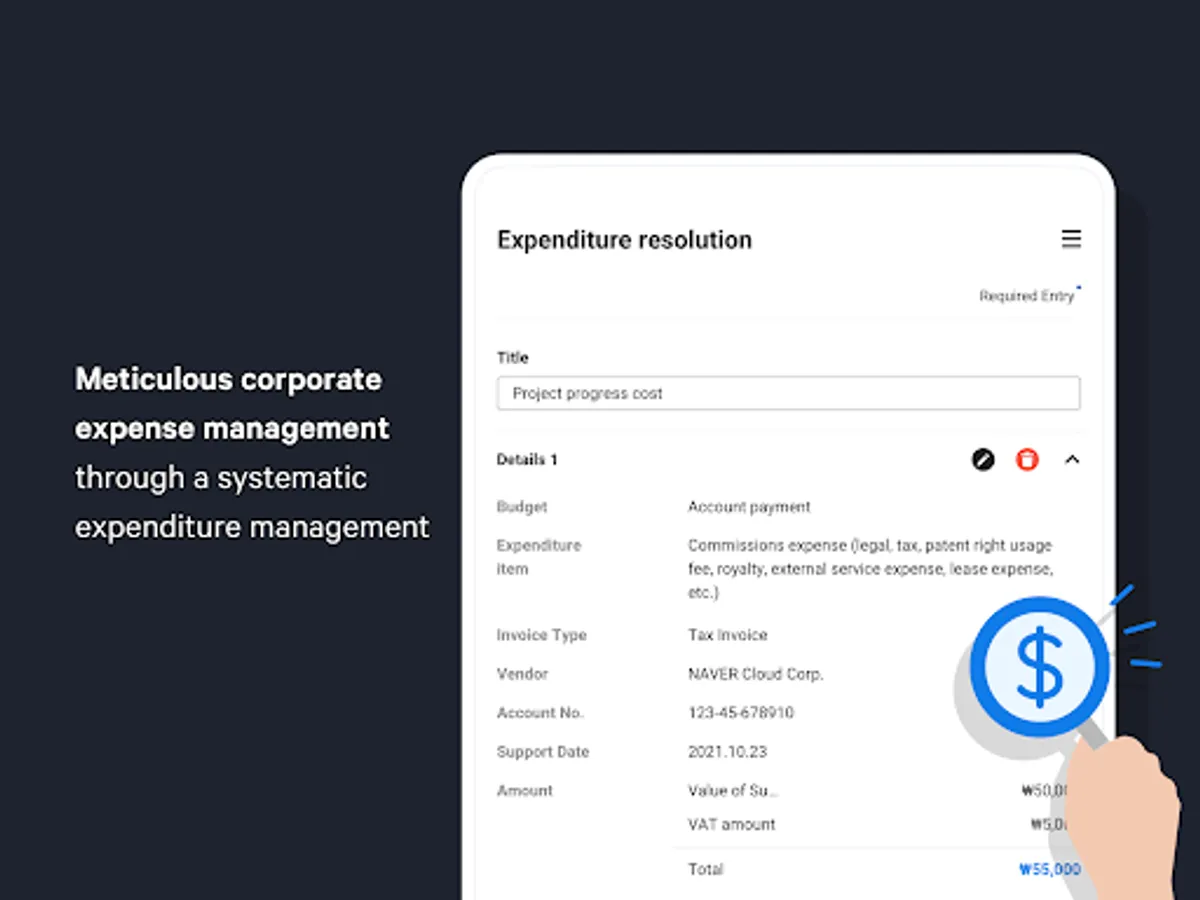Viewport: 1200px width, 900px height.
Task: Click the Project progress cost title field
Action: click(789, 393)
